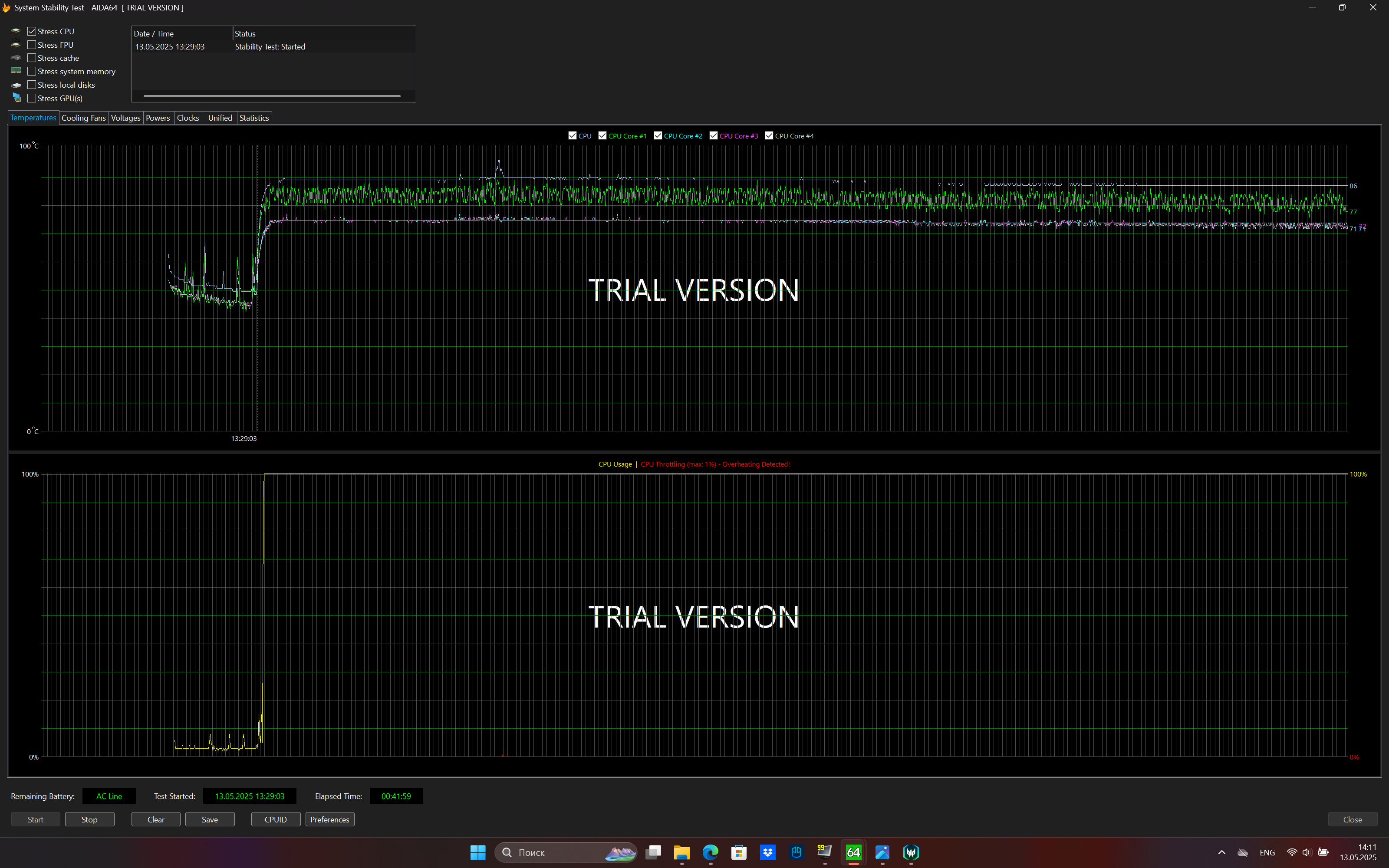Enable Stress local disks checkbox
This screenshot has width=1389, height=868.
(32, 85)
